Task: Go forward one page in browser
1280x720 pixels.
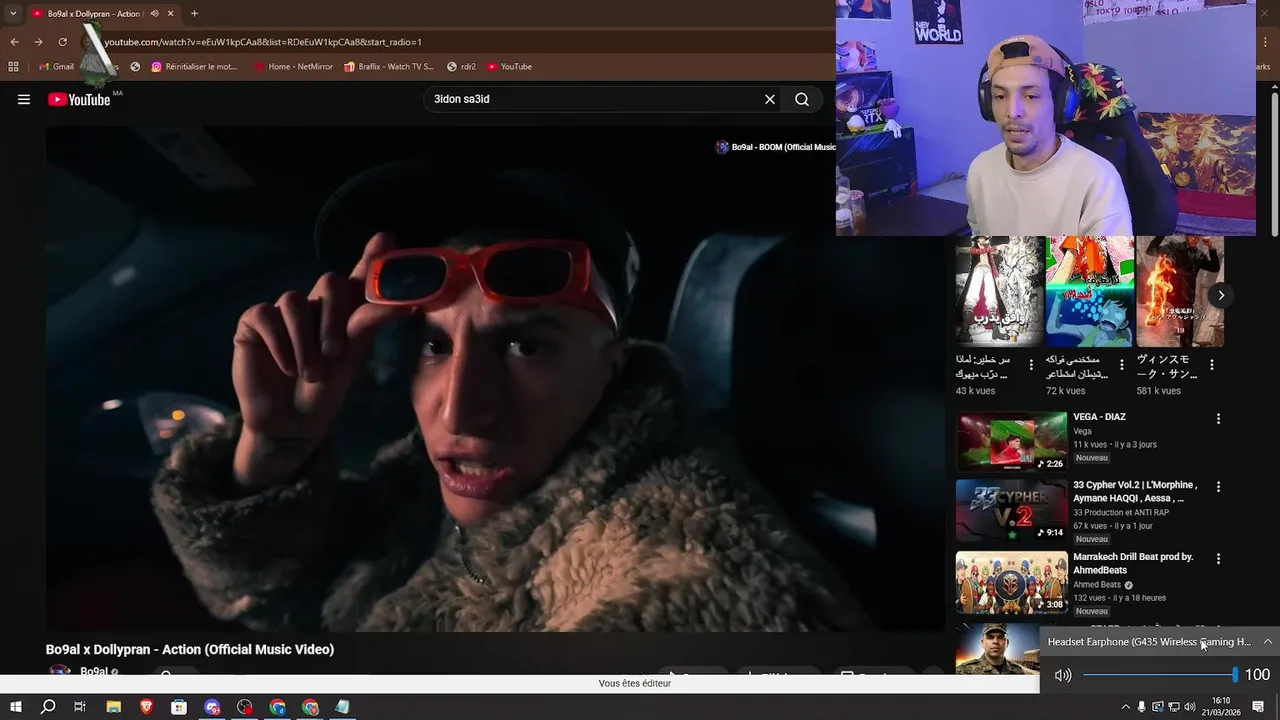Action: [38, 42]
